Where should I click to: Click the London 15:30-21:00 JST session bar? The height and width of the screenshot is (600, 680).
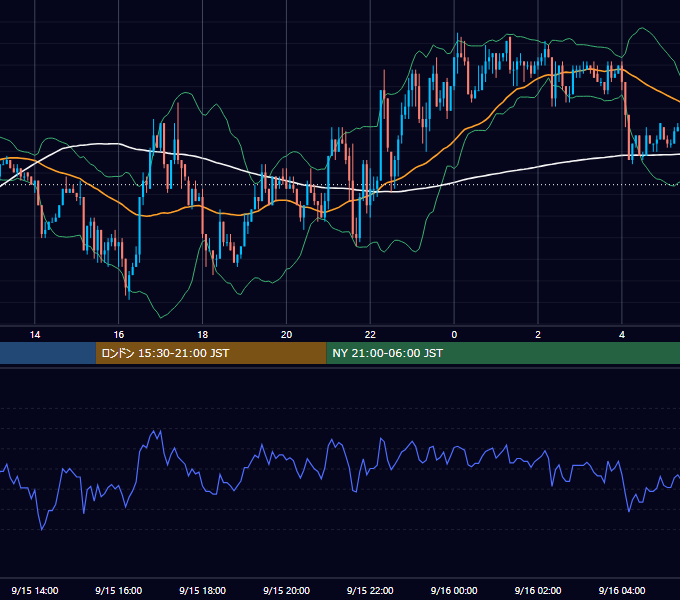point(211,353)
